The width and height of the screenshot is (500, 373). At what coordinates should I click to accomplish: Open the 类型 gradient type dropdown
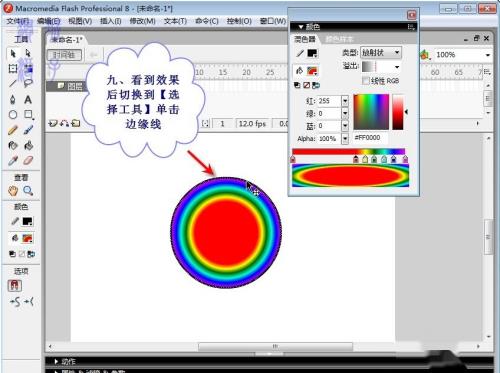(381, 53)
